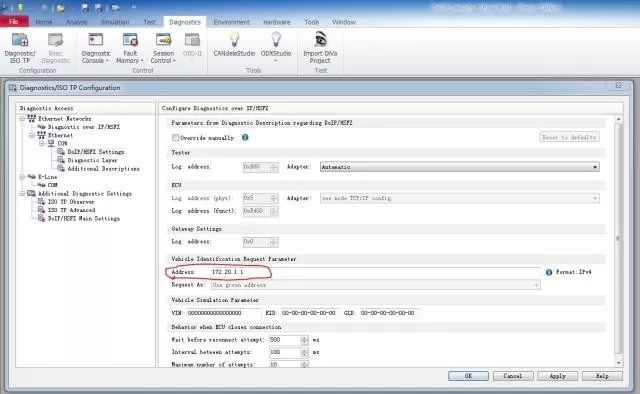Collapse the CON node under Ethernet
640x394 pixels.
[x=42, y=144]
